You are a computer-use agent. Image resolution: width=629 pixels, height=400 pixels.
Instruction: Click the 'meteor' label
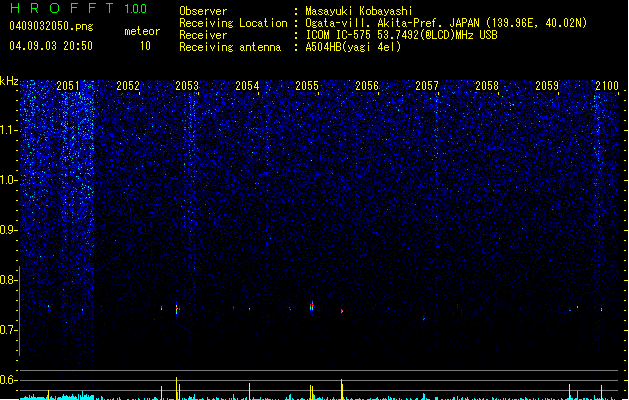(142, 31)
